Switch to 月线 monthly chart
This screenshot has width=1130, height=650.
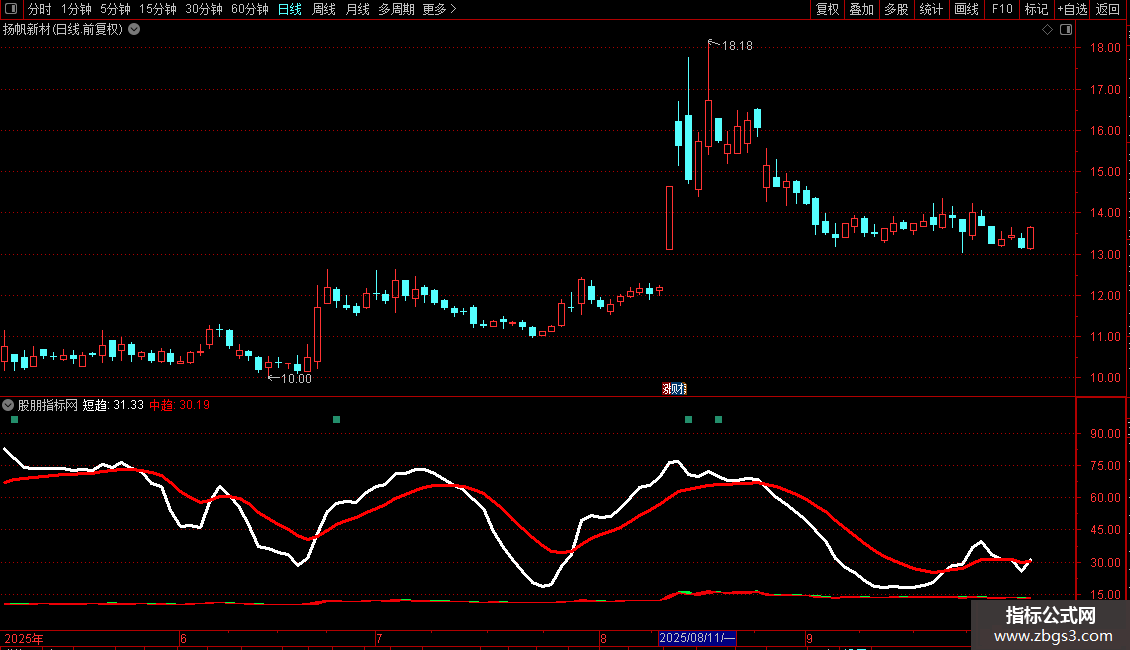tap(357, 9)
